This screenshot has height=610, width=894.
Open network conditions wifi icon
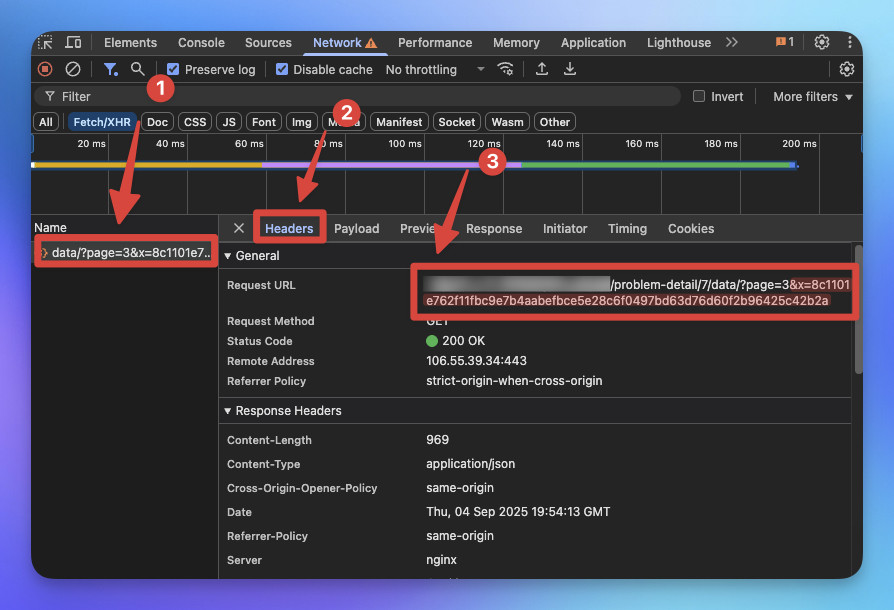tap(505, 70)
